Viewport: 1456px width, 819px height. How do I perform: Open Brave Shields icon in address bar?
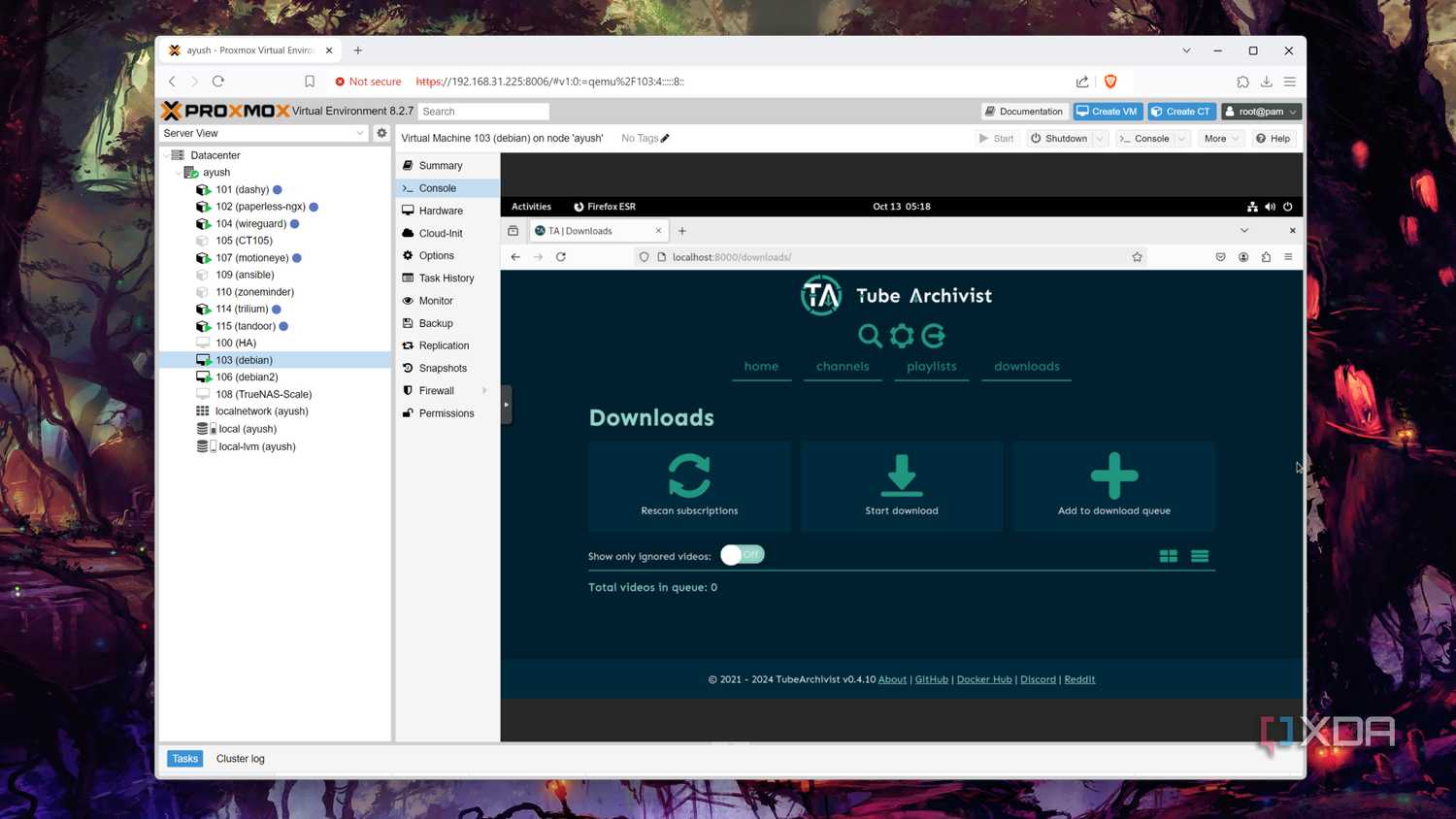[1110, 82]
